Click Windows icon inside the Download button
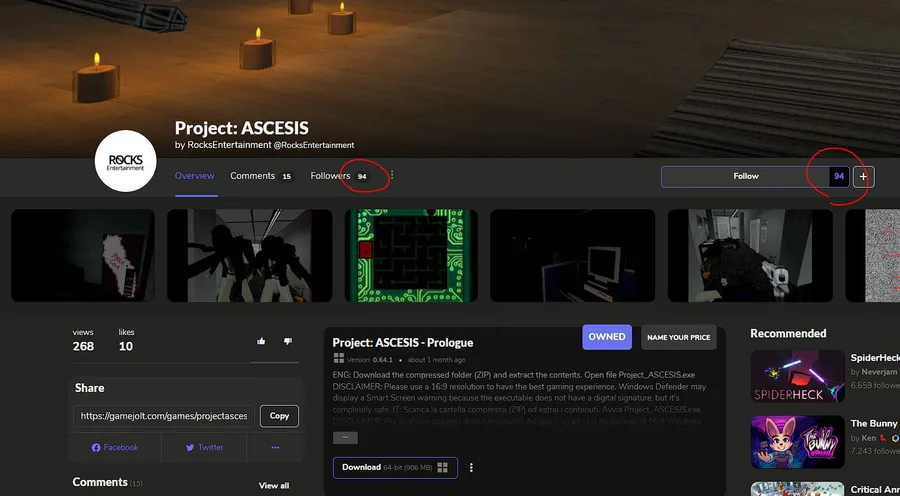900x496 pixels. (x=442, y=468)
